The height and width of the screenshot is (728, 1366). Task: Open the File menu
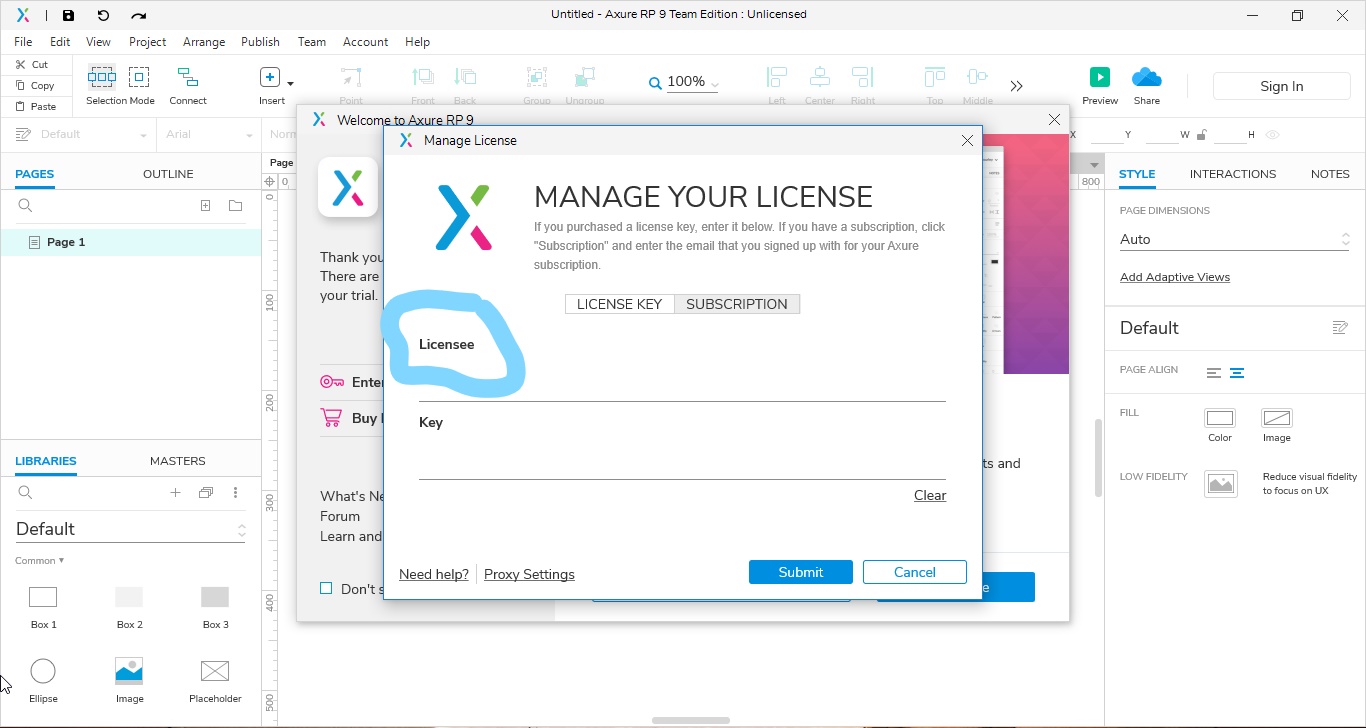point(23,42)
